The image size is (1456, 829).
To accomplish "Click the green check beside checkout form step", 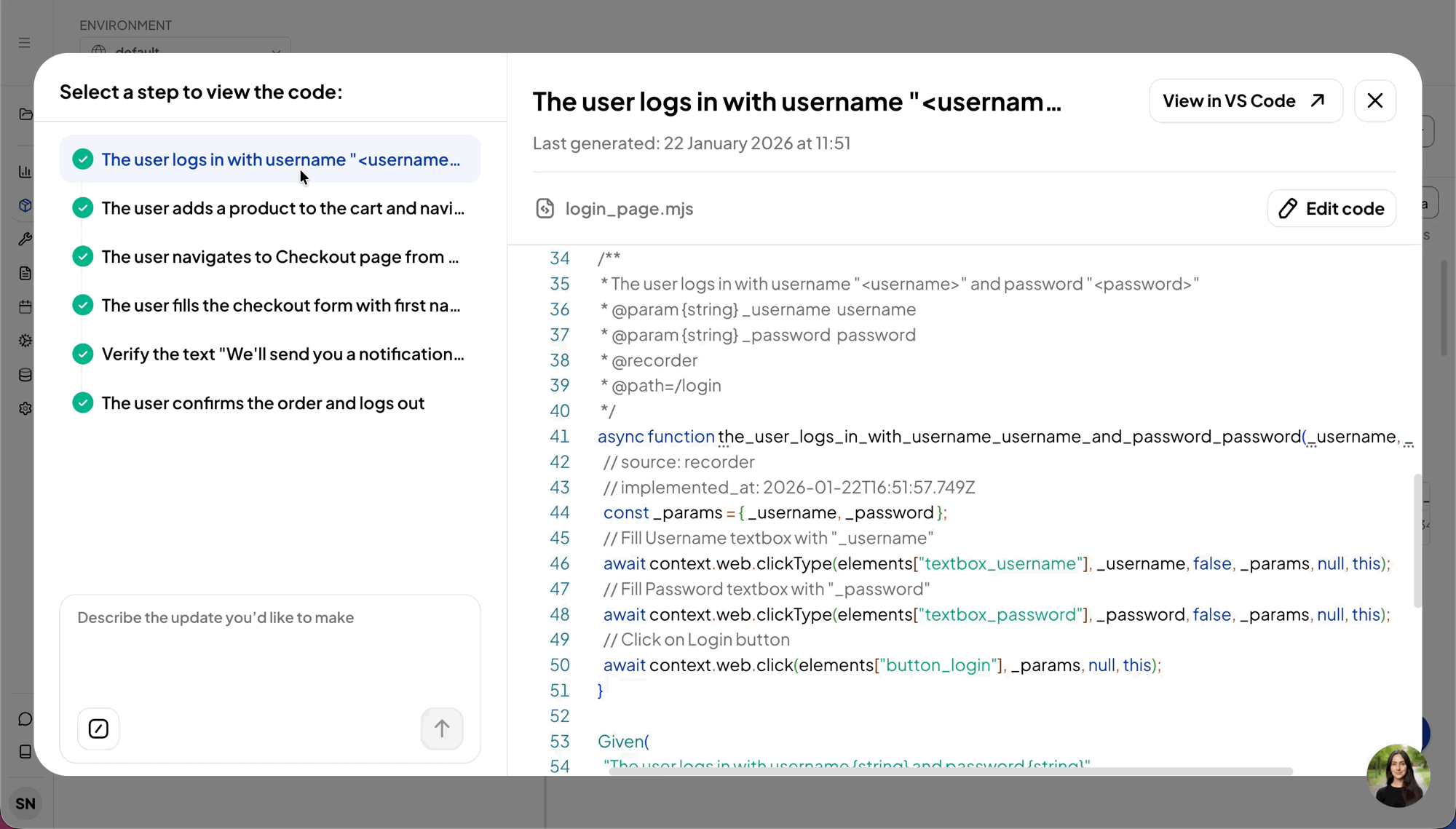I will (83, 305).
